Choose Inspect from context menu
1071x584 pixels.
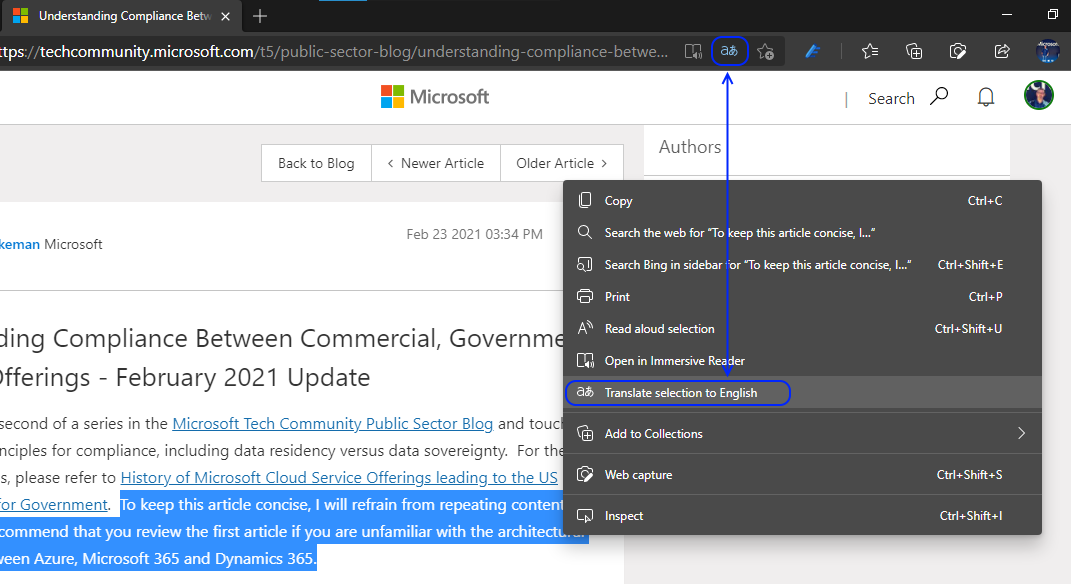point(803,516)
